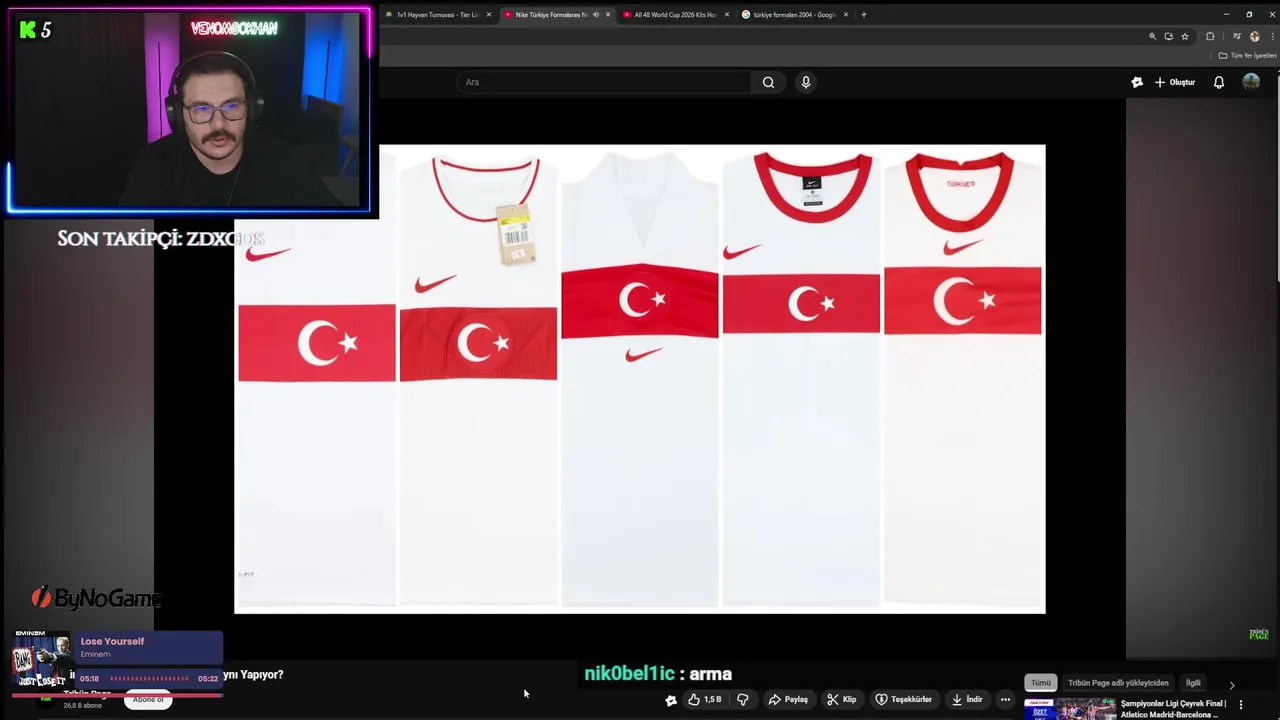The height and width of the screenshot is (720, 1280).
Task: Select the Tümü filter chip
Action: (1041, 683)
